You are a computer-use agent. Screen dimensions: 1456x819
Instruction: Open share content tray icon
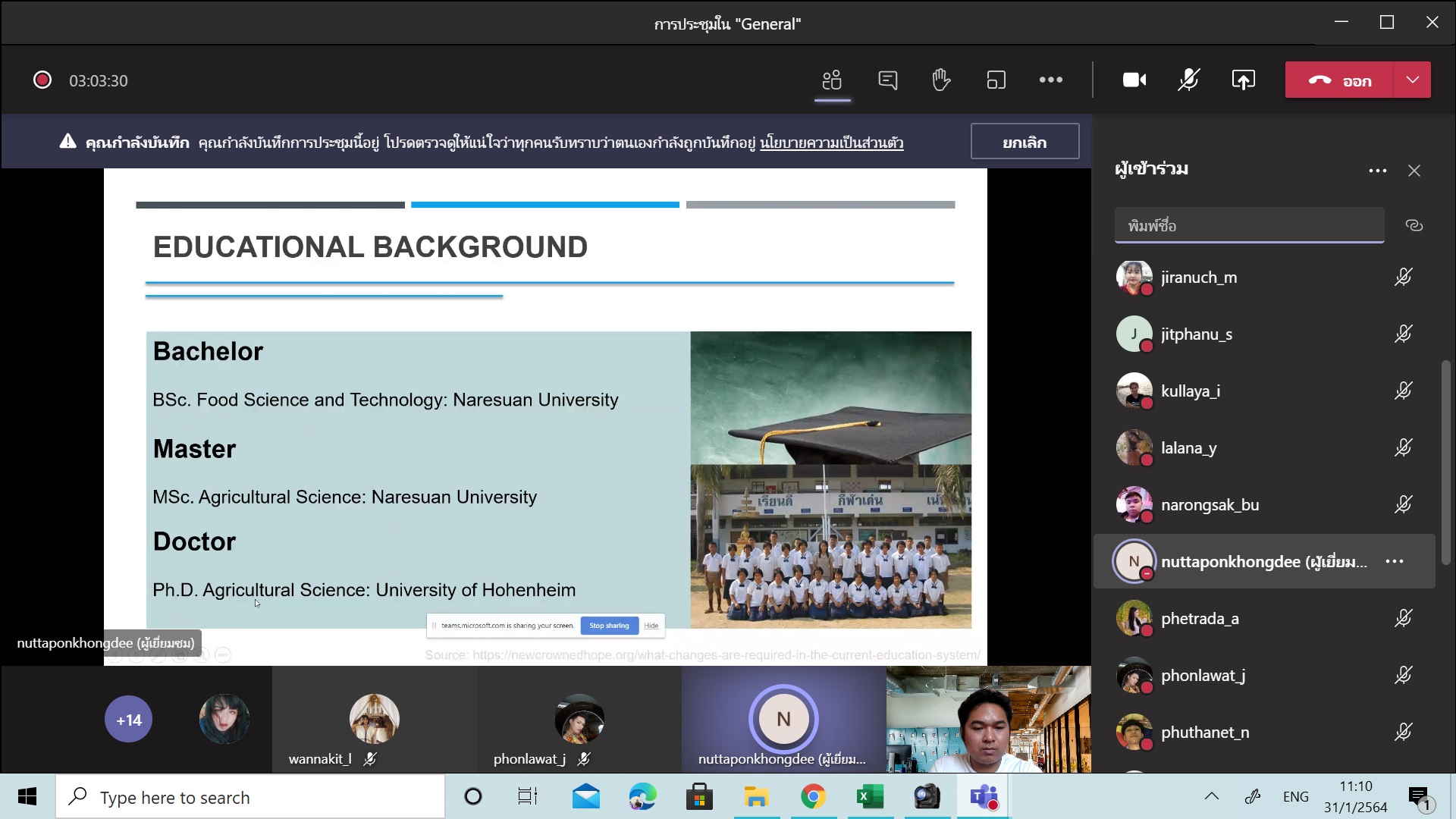pyautogui.click(x=1243, y=80)
